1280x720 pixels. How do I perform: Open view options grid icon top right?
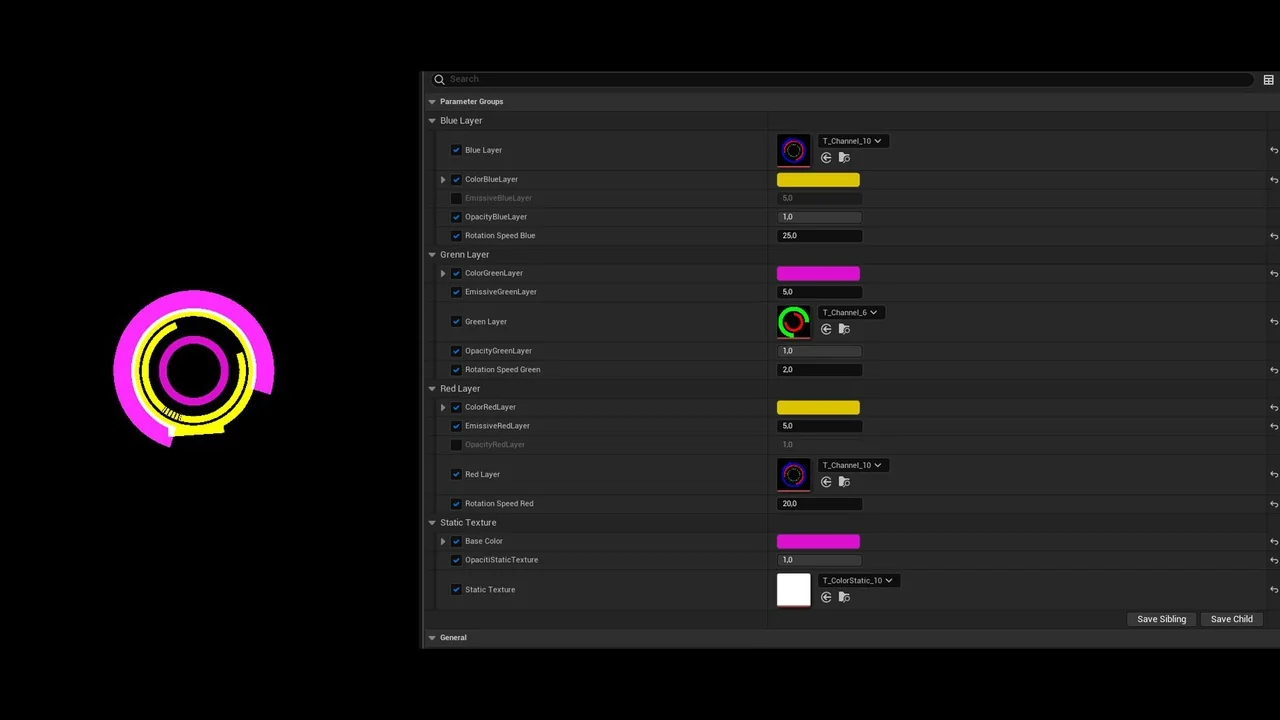coord(1268,79)
